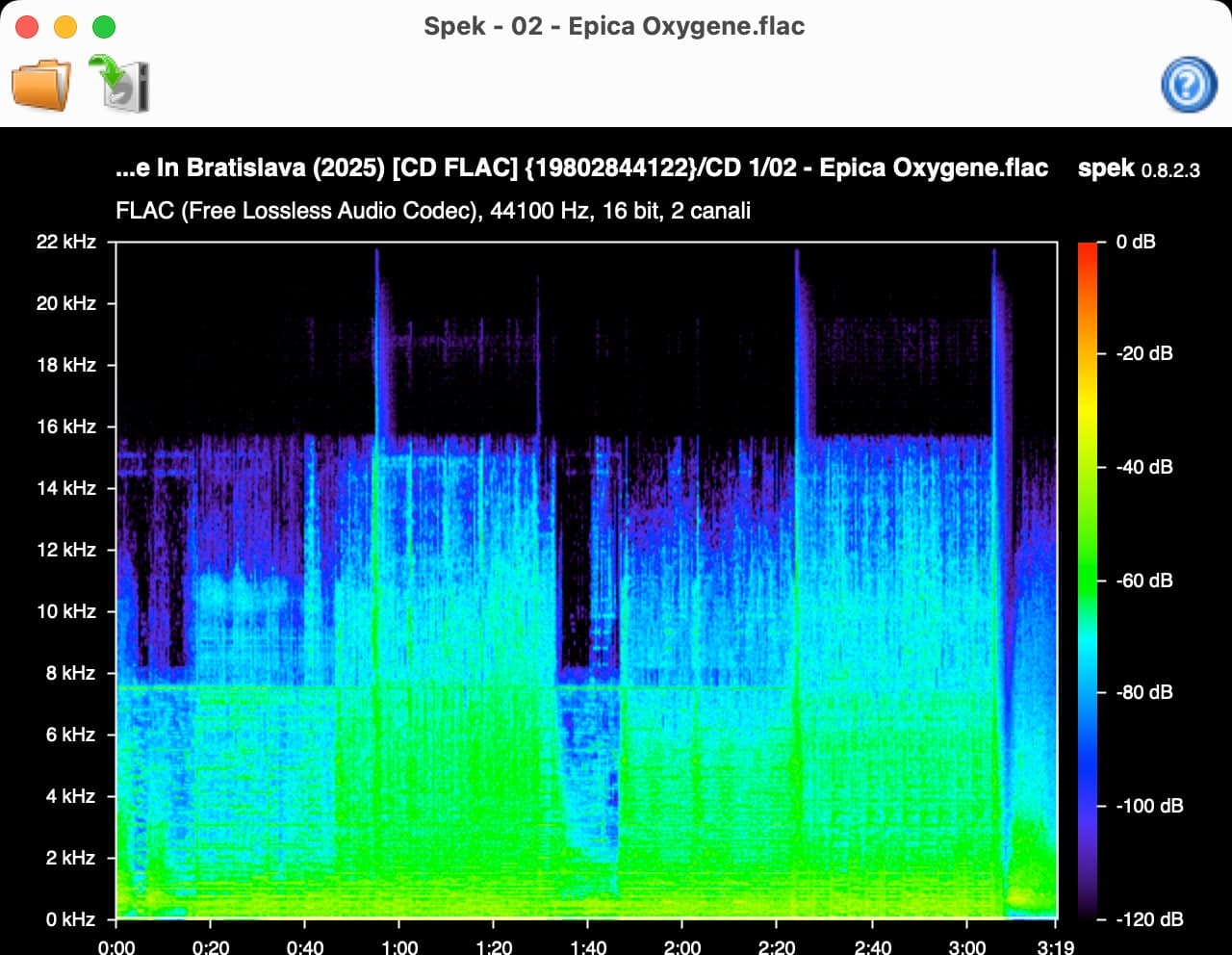The width and height of the screenshot is (1232, 955).
Task: Click the FLAC codec info line
Action: click(x=433, y=211)
